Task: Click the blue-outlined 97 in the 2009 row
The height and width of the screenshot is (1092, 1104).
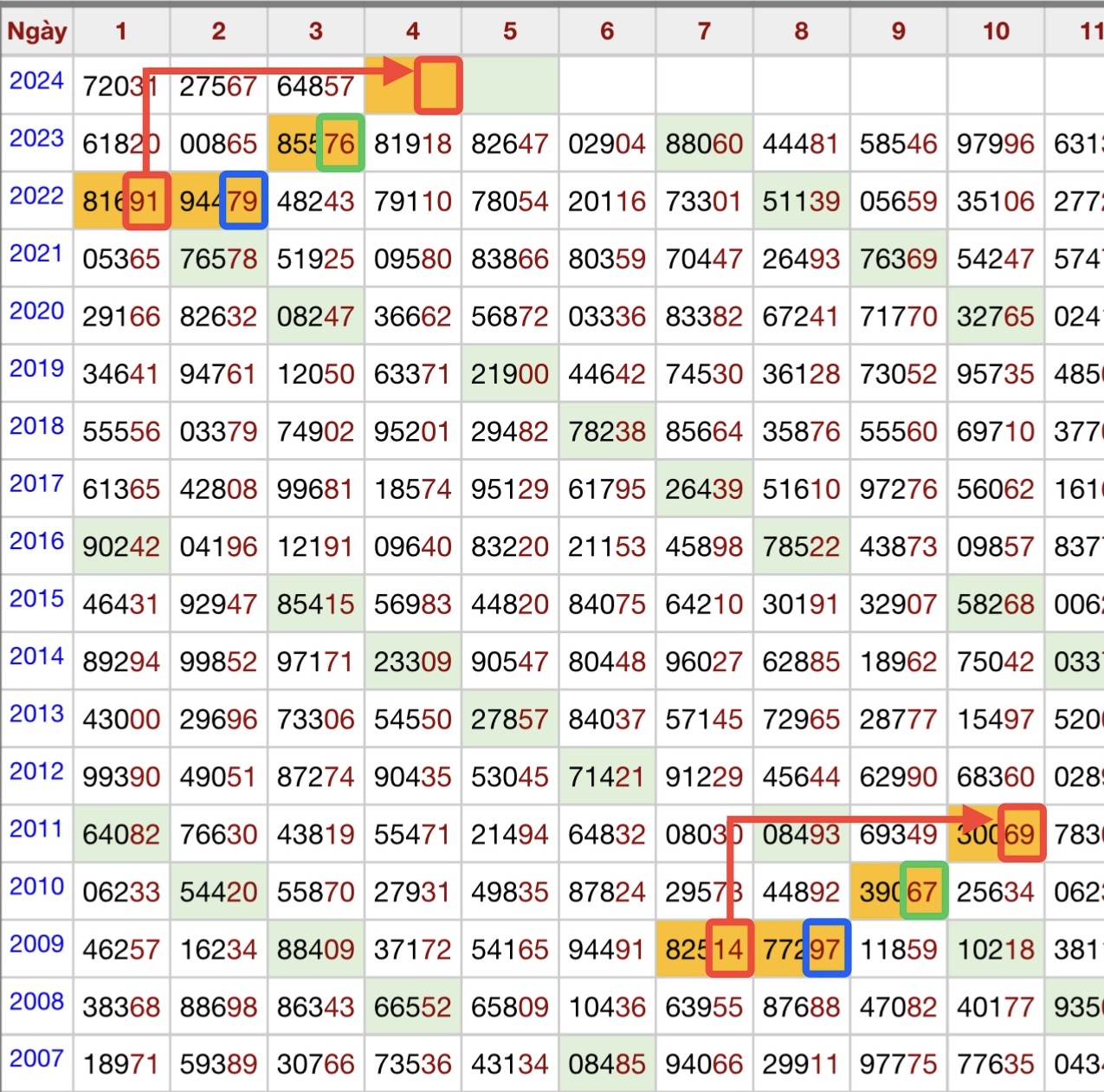Action: tap(827, 949)
